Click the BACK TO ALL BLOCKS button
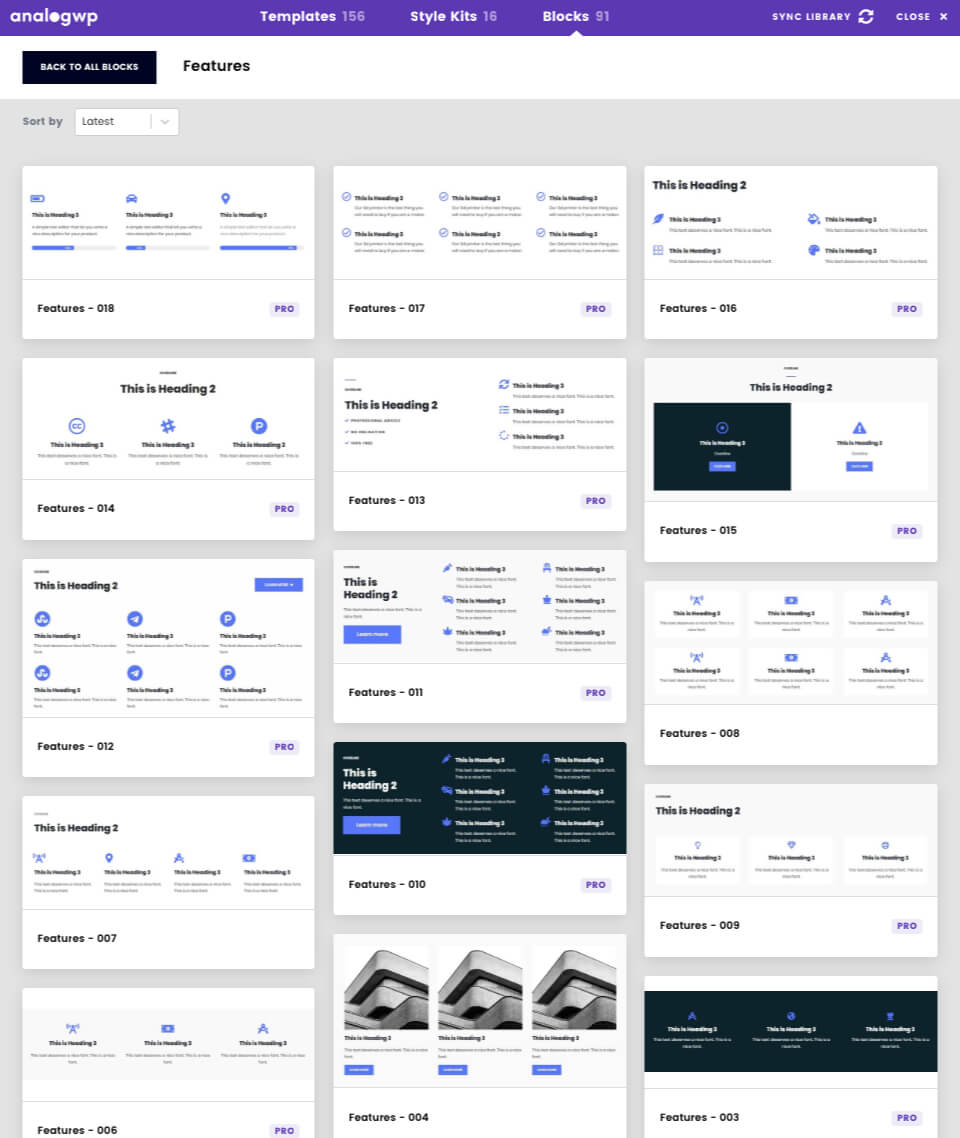Viewport: 960px width, 1138px height. pyautogui.click(x=89, y=67)
